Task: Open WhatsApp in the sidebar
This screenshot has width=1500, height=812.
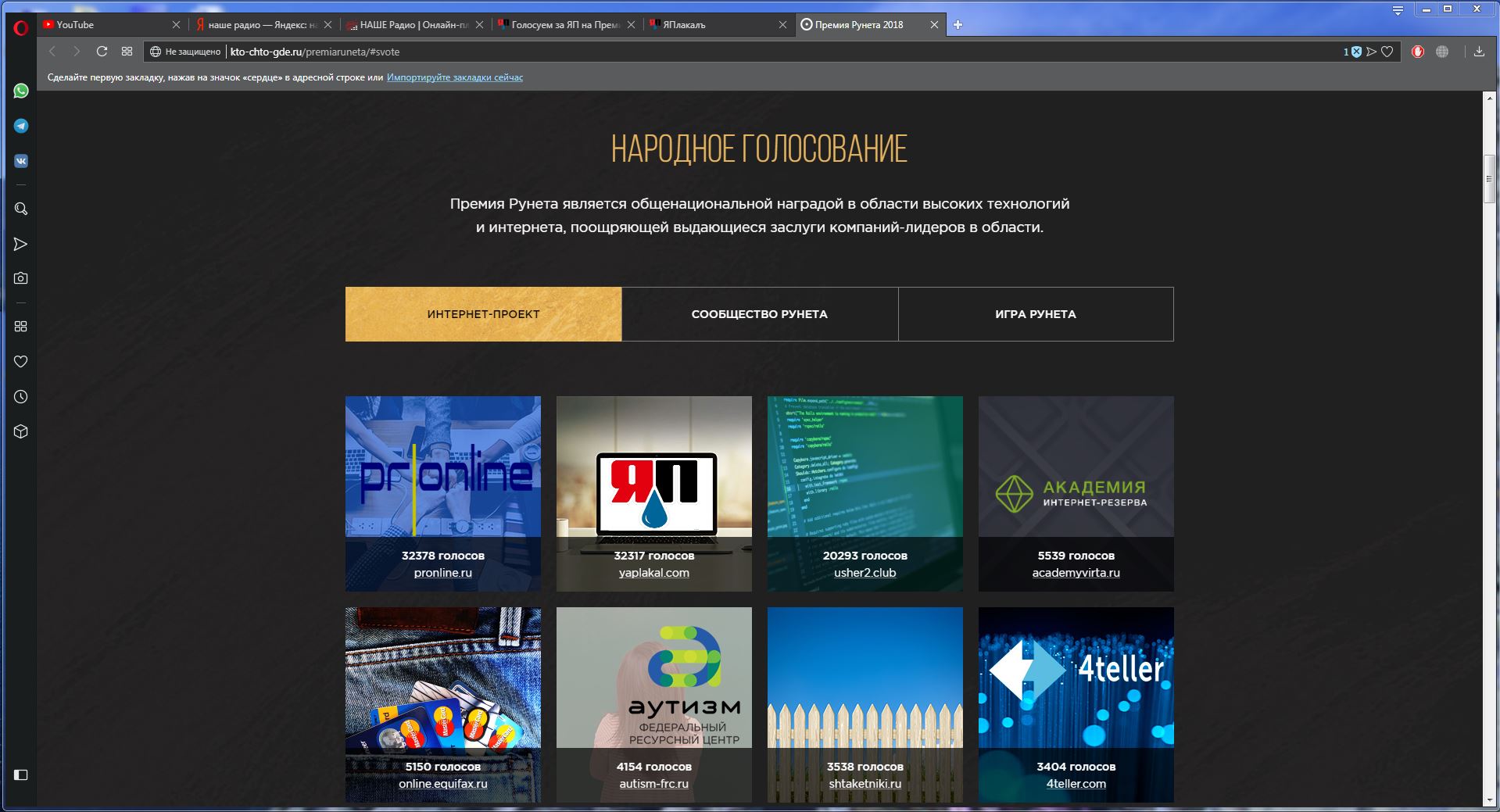Action: [21, 91]
